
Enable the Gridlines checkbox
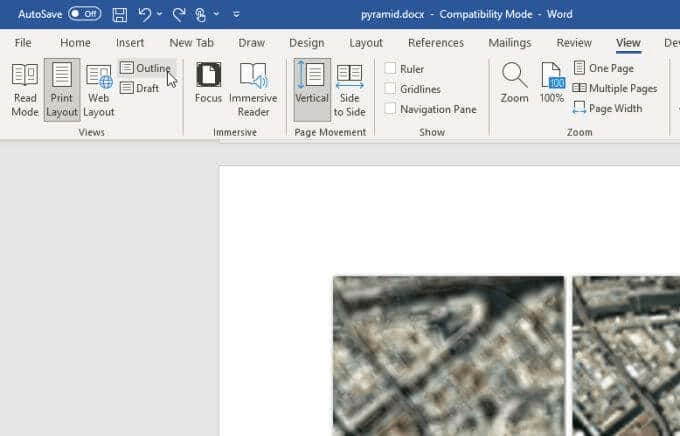(x=391, y=89)
